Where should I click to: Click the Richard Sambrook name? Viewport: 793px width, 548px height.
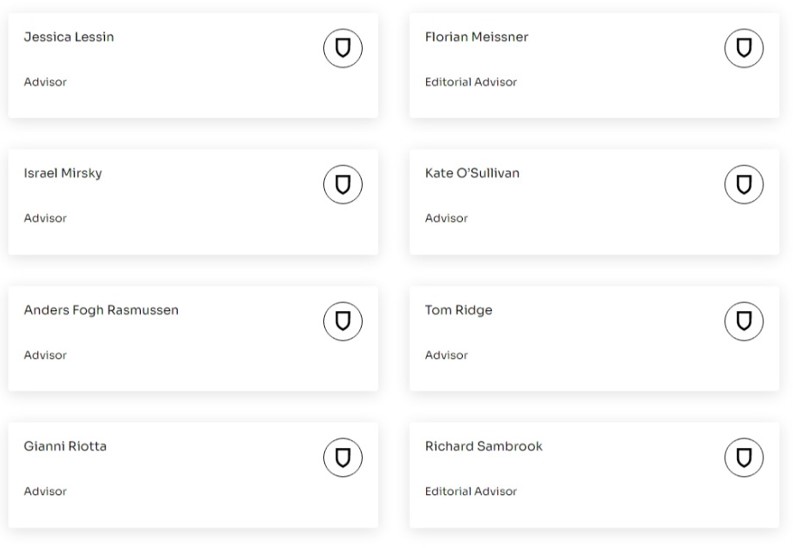[x=483, y=446]
